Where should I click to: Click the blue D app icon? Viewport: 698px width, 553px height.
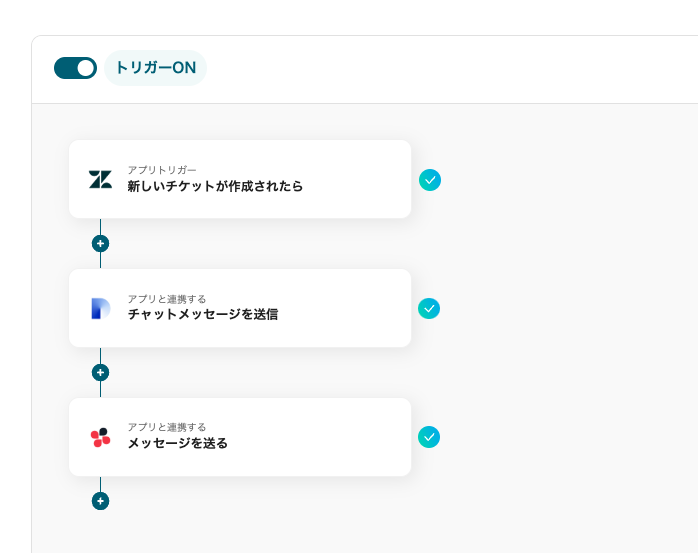pos(100,308)
